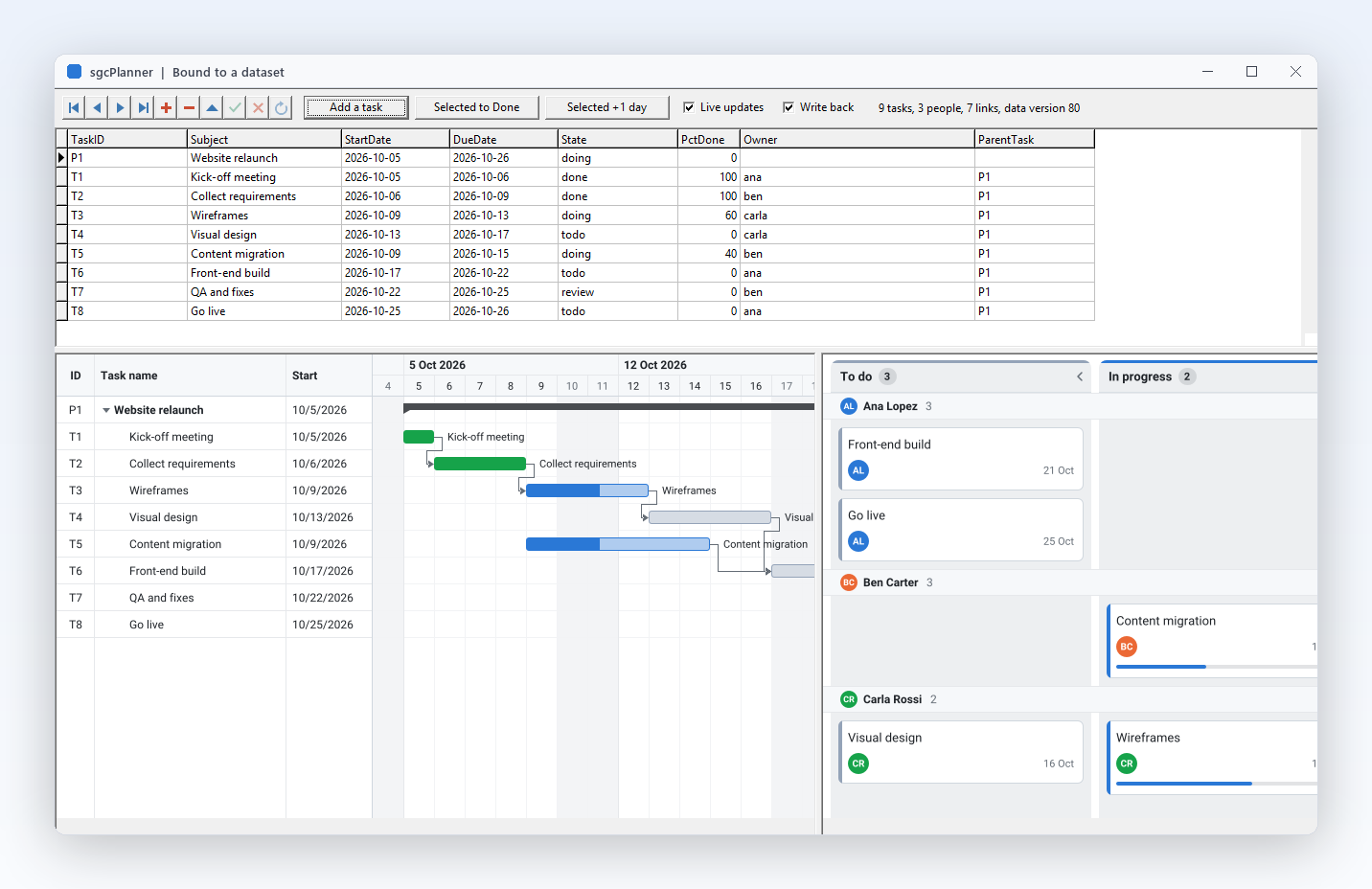Viewport: 1372px width, 889px height.
Task: Select the Kick-off meeting green Gantt bar
Action: point(419,437)
